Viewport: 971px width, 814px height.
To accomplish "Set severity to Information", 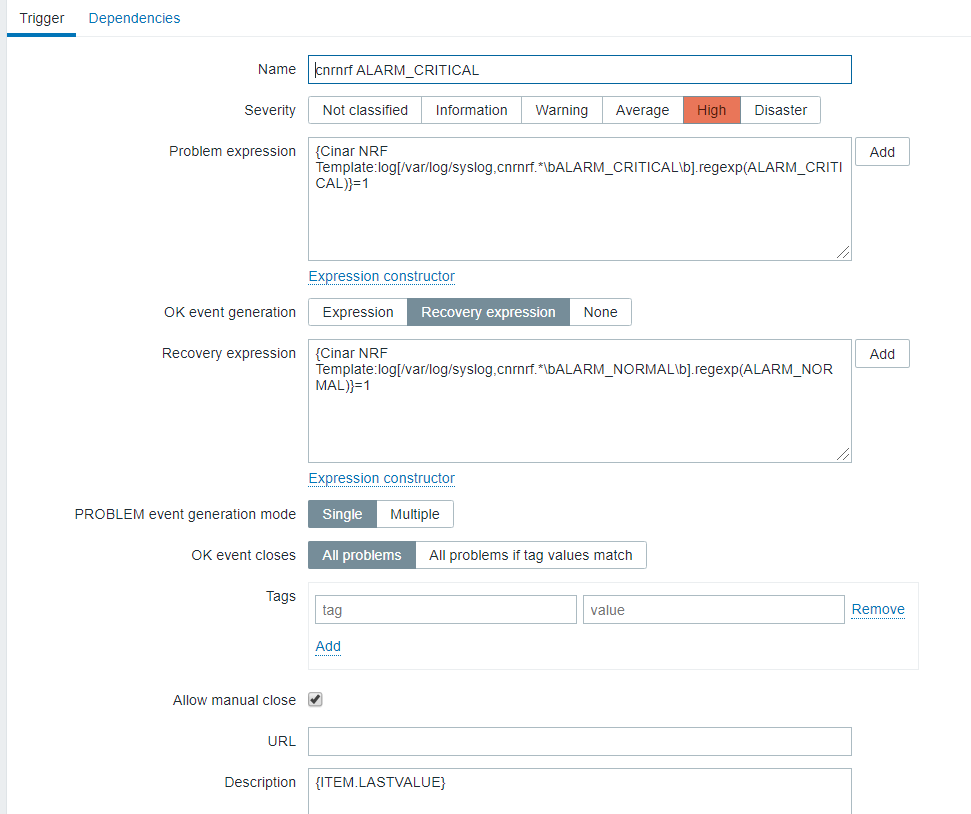I will click(x=471, y=110).
